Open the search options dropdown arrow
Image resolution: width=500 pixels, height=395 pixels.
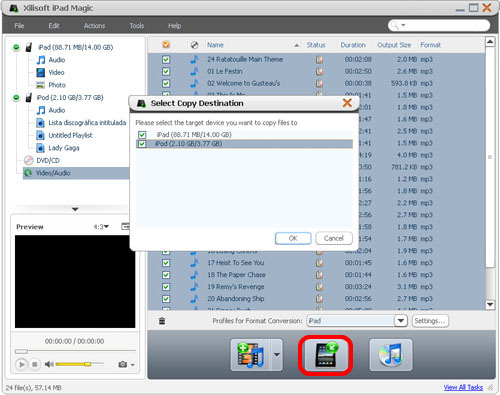pyautogui.click(x=403, y=25)
